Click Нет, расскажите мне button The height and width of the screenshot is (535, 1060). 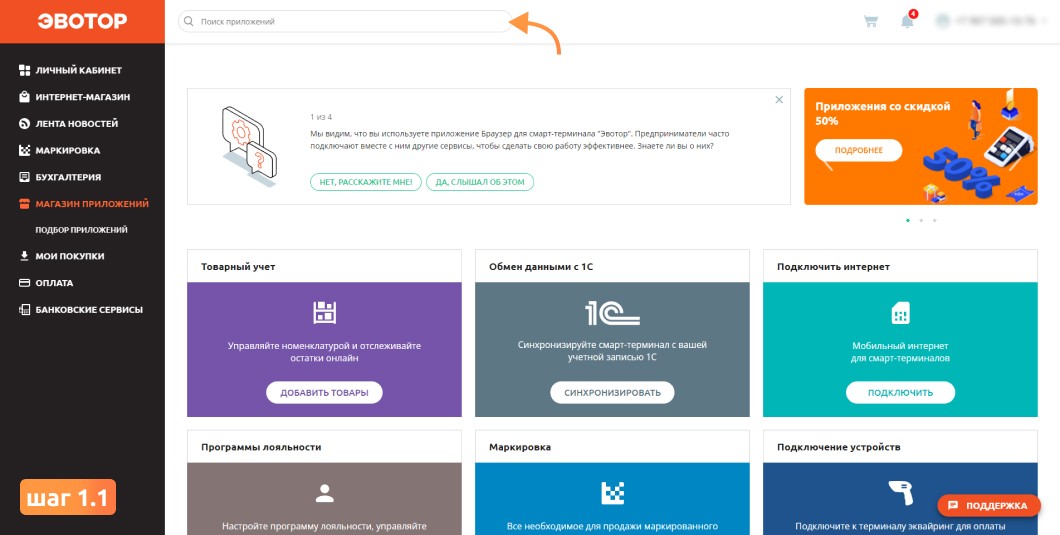[366, 182]
